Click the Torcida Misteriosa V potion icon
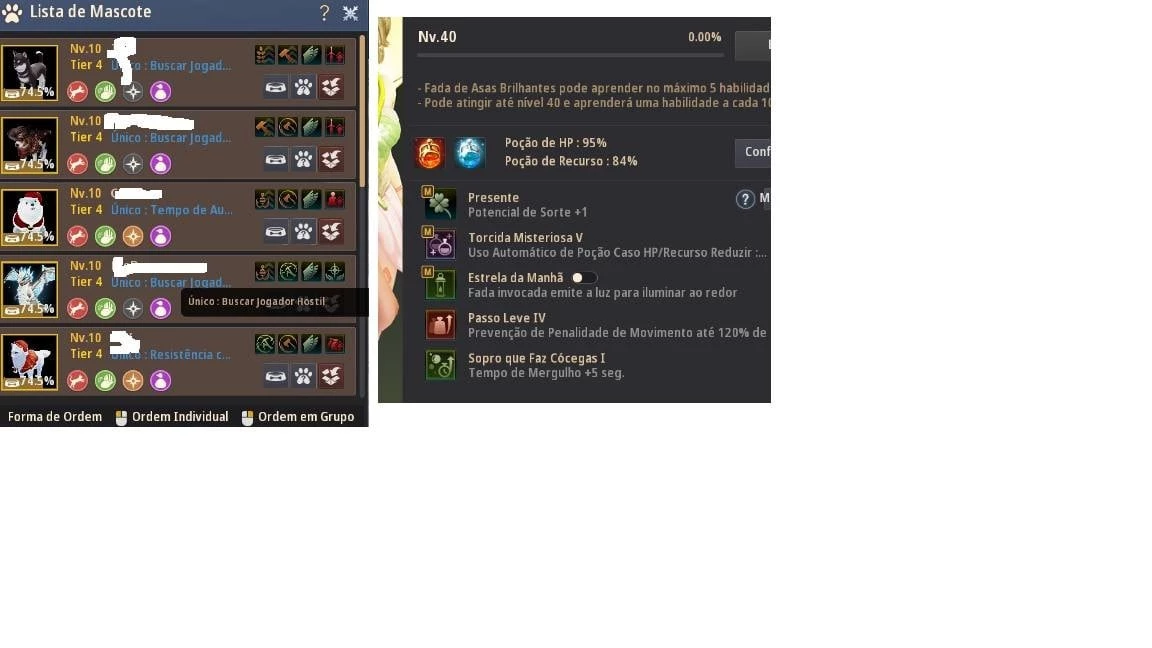This screenshot has height=648, width=1152. pyautogui.click(x=440, y=245)
